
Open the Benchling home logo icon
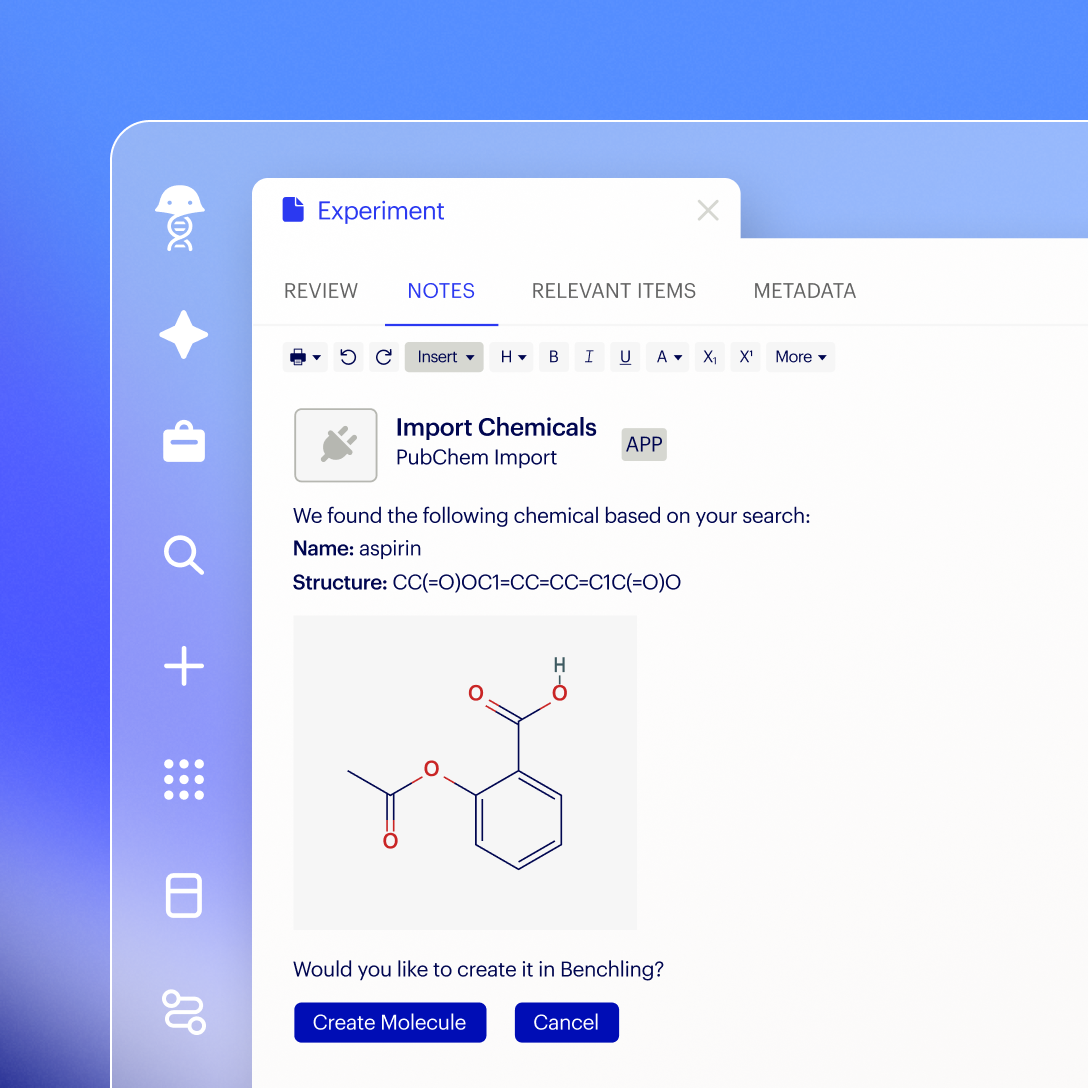[180, 218]
